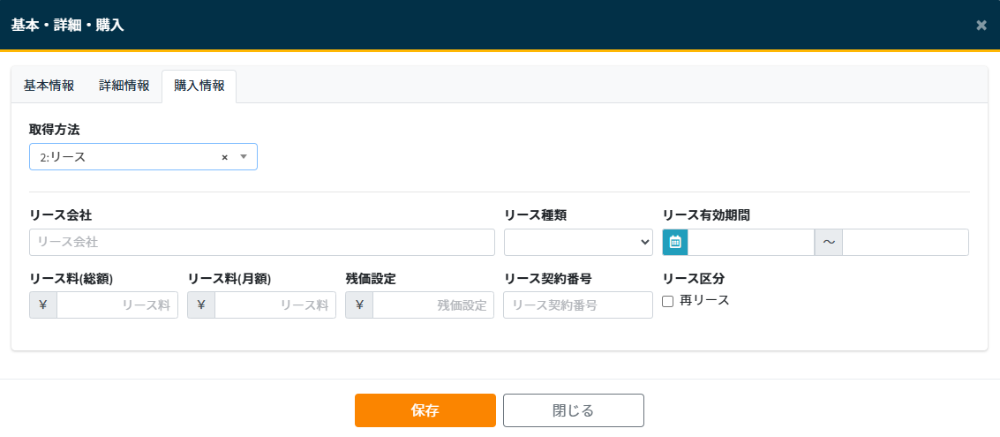Close the dialog with top-right × icon
Screen dimensions: 1000x437
coord(981,25)
